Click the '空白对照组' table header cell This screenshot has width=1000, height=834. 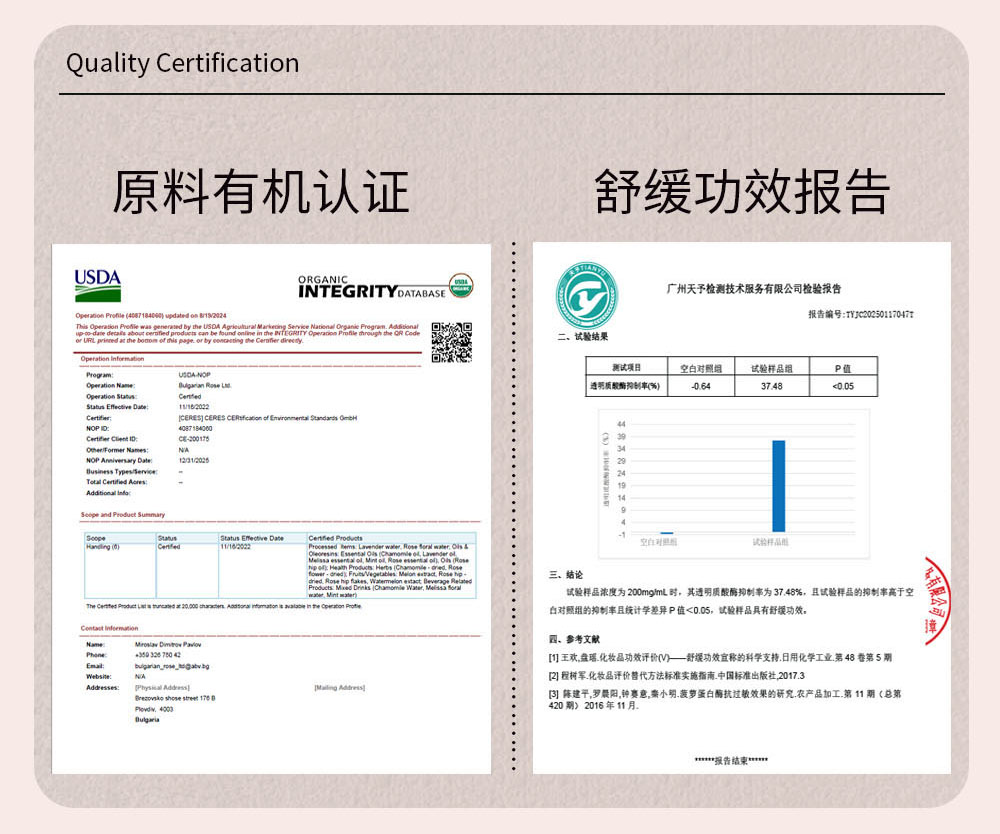point(701,368)
